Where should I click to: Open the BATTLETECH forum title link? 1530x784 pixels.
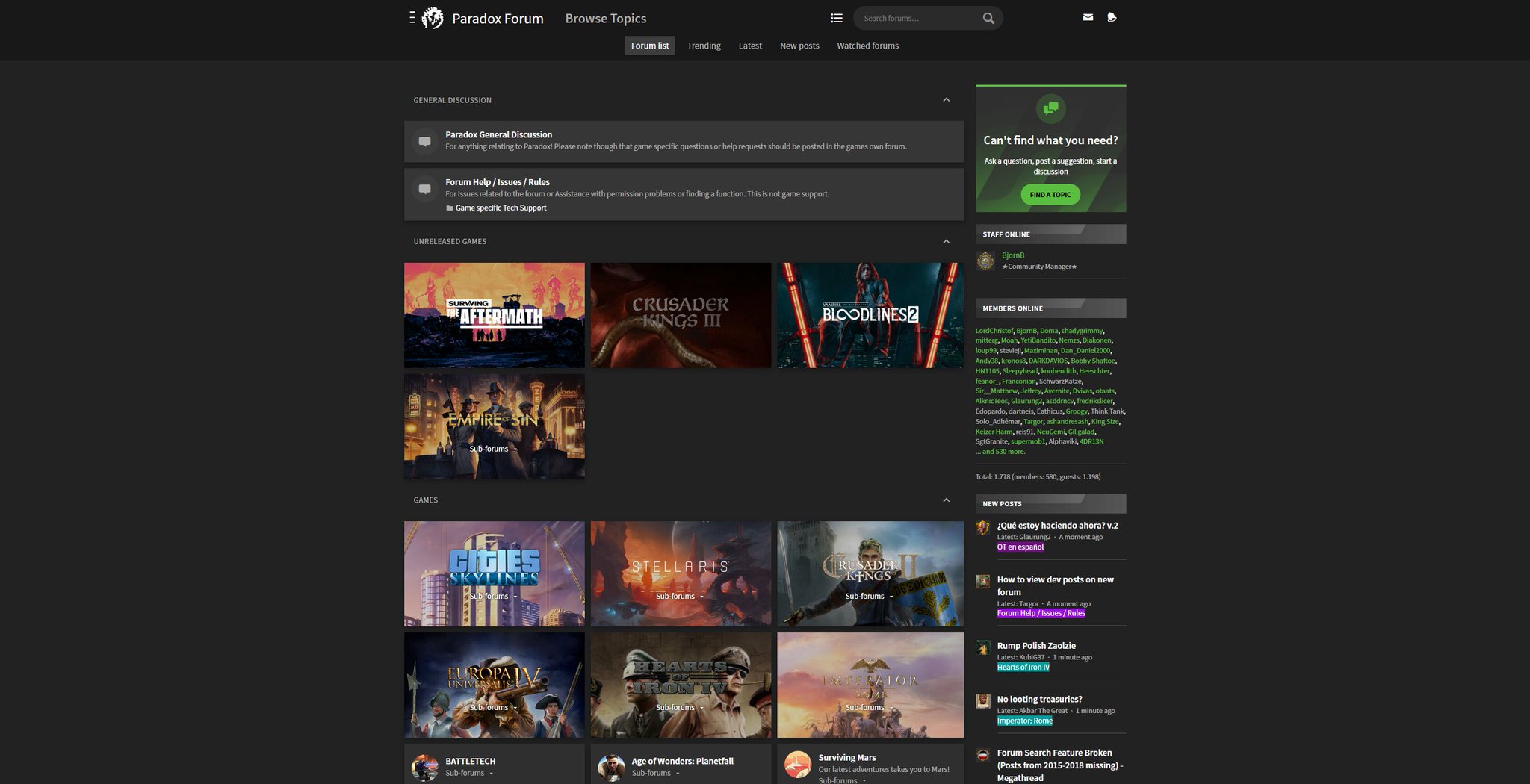[x=470, y=762]
